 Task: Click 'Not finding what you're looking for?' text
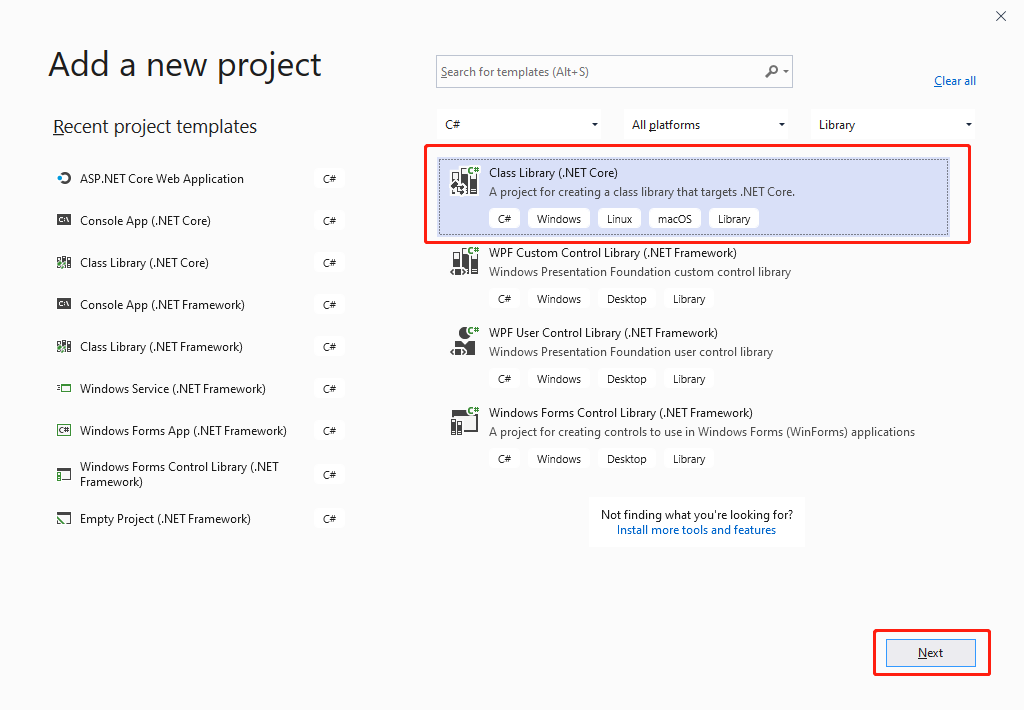point(697,515)
